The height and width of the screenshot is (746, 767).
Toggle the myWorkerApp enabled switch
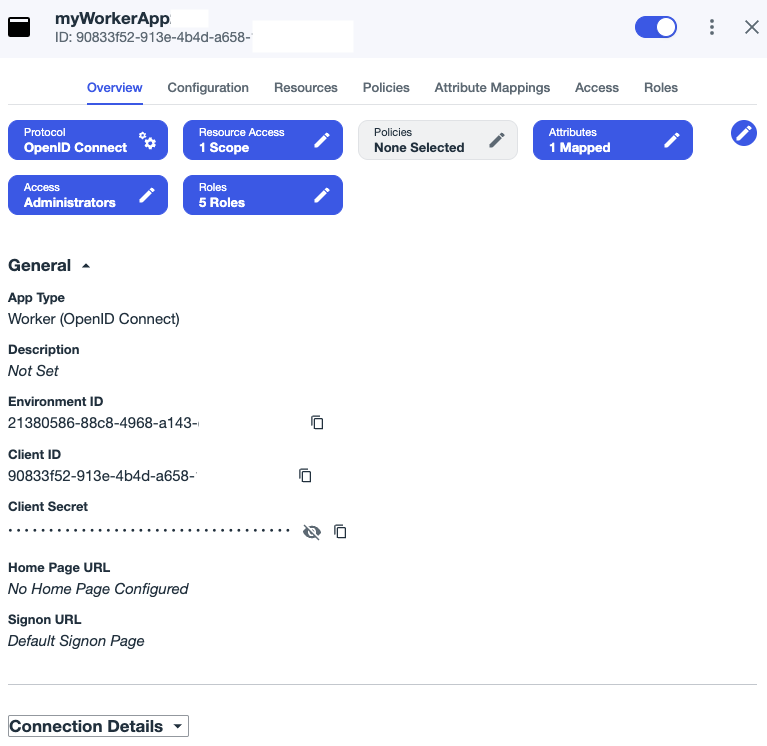656,27
